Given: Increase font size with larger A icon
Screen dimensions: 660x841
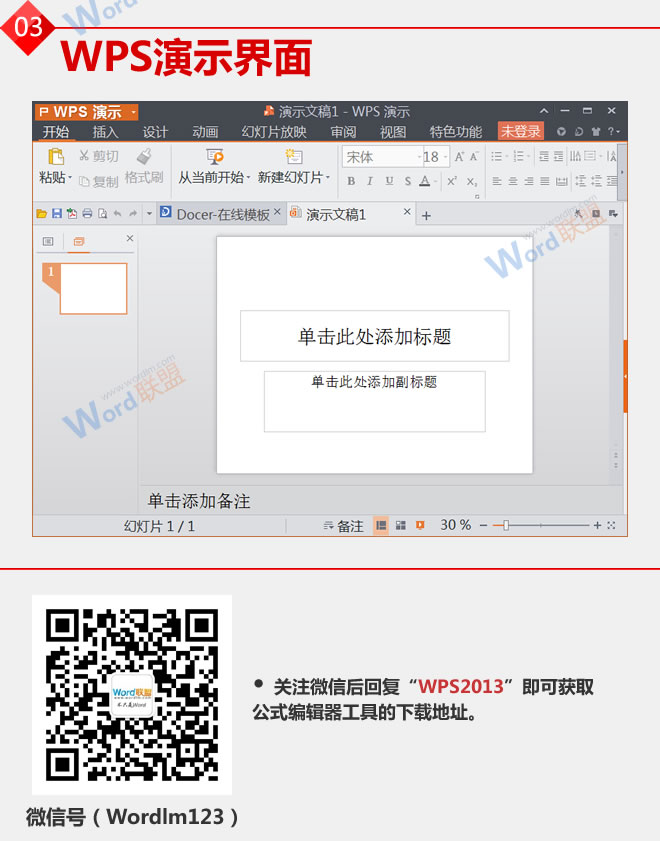Looking at the screenshot, I should click(x=459, y=157).
